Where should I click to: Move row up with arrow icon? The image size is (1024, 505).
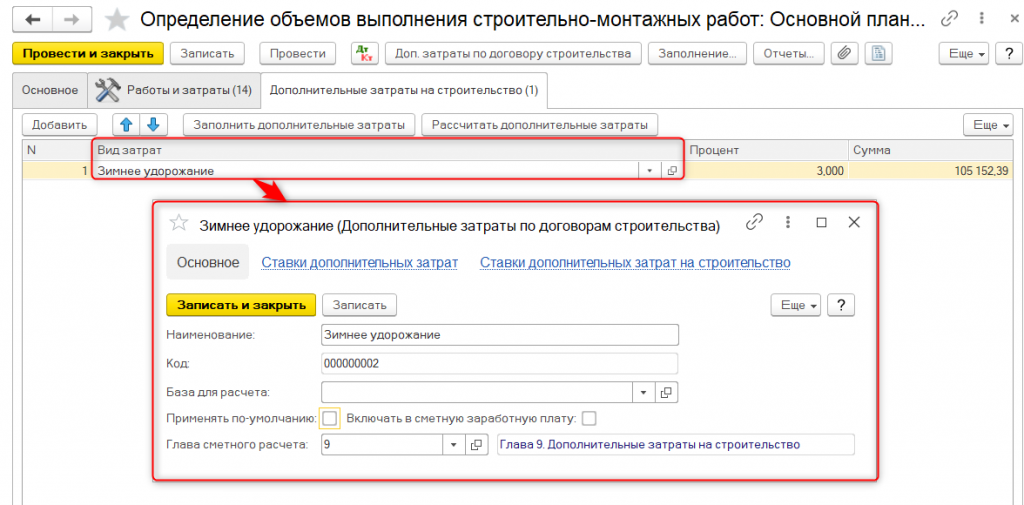(x=126, y=125)
